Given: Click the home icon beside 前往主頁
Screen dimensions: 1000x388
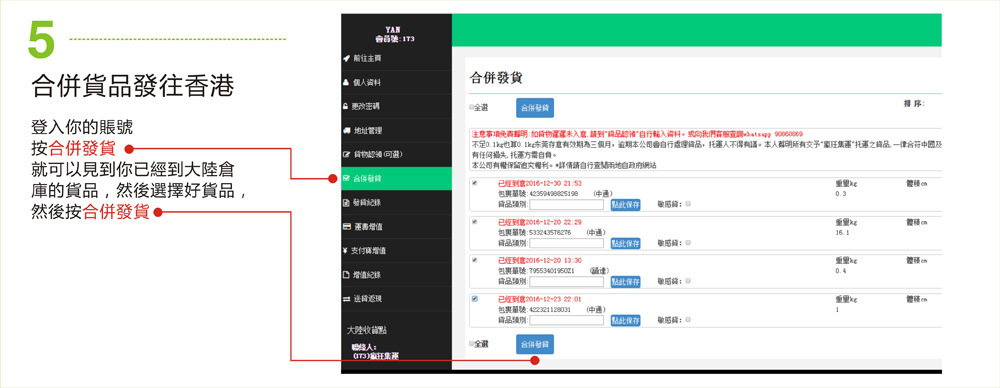Looking at the screenshot, I should pyautogui.click(x=346, y=59).
